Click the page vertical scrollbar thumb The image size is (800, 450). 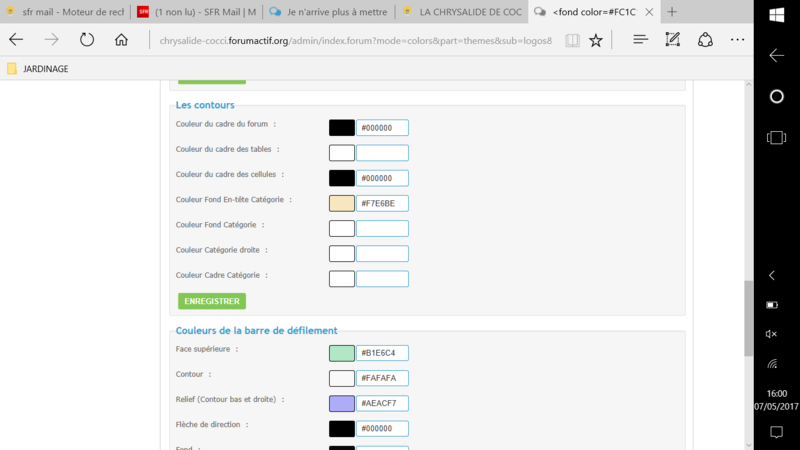coord(748,318)
